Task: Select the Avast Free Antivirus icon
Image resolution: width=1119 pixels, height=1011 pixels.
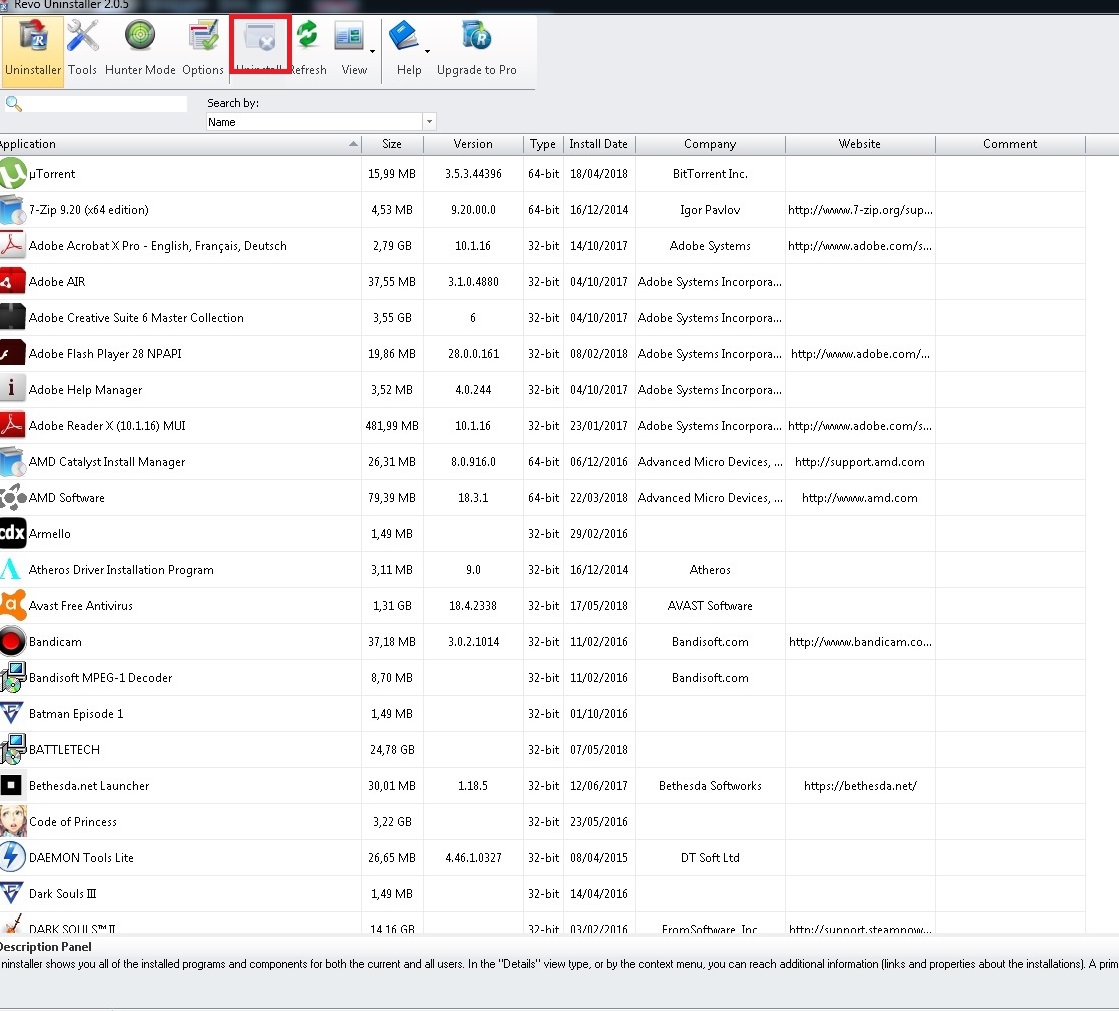Action: [x=13, y=606]
